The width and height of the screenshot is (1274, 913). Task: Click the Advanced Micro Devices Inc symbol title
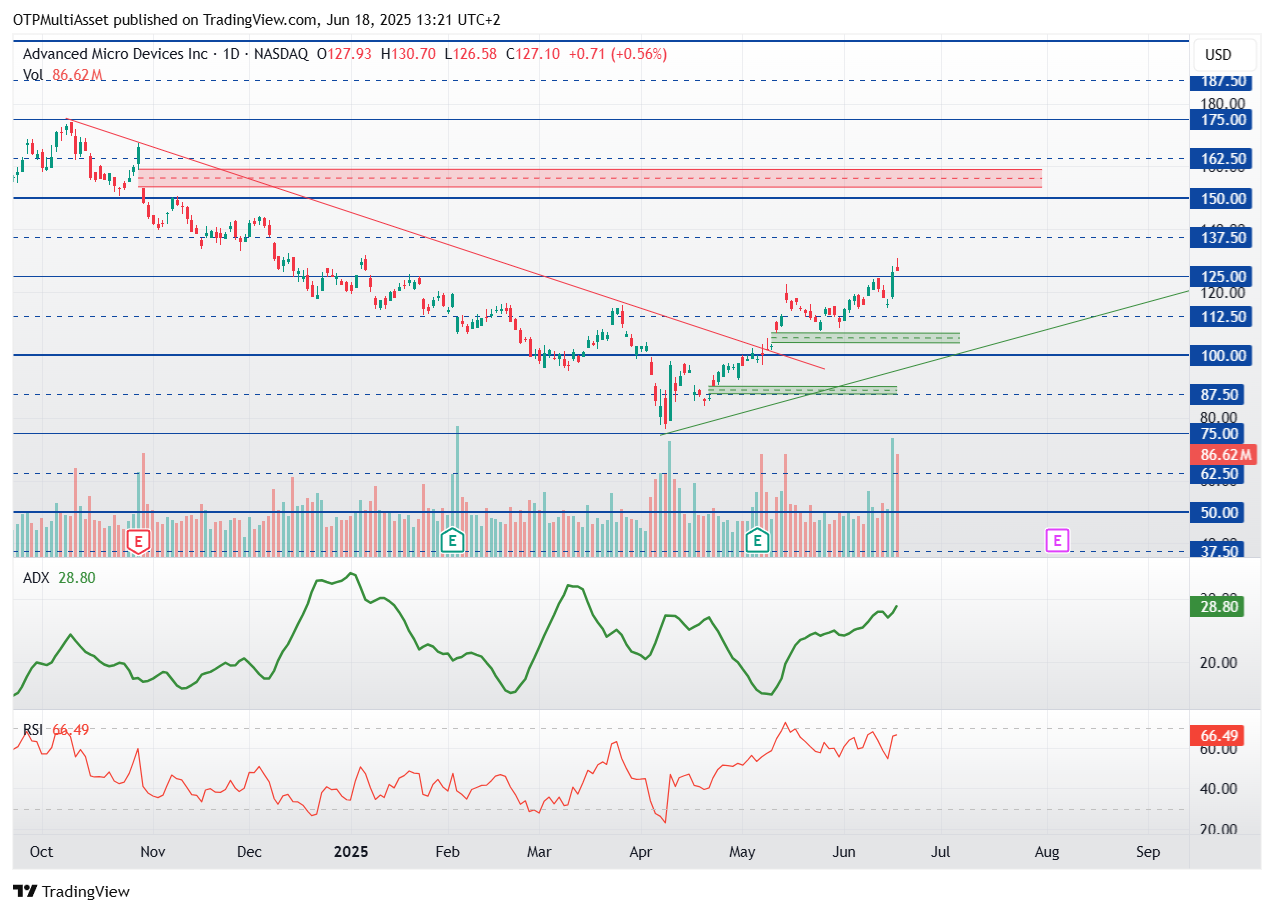point(115,54)
